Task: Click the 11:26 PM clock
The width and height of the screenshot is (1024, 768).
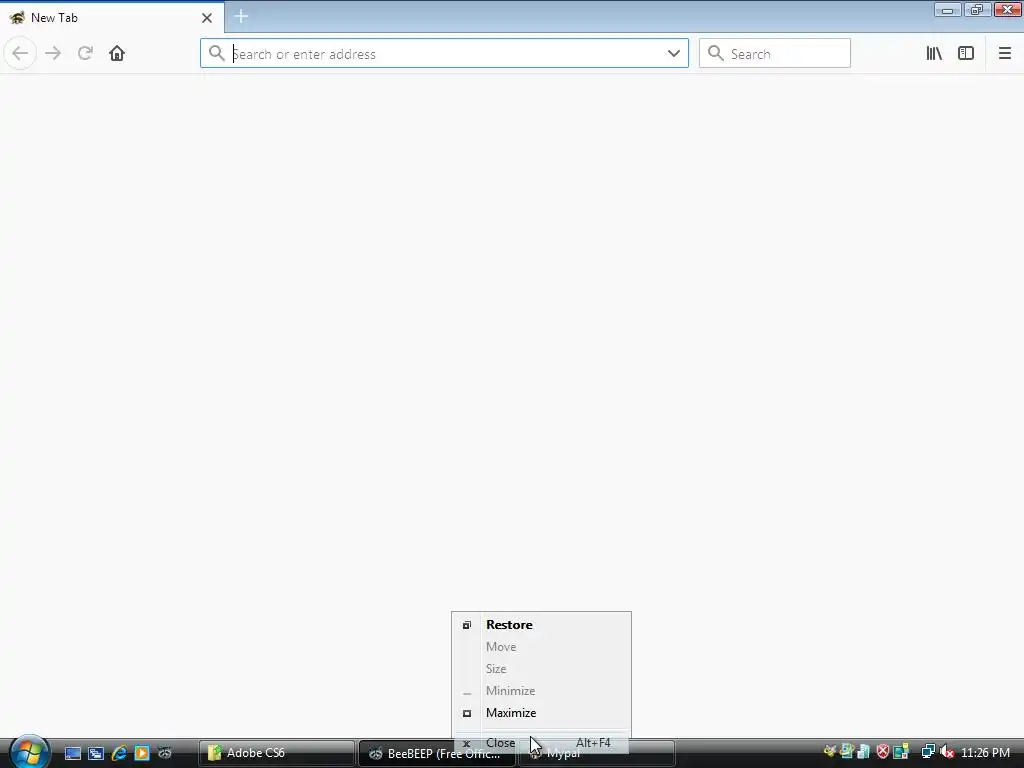Action: [x=985, y=753]
